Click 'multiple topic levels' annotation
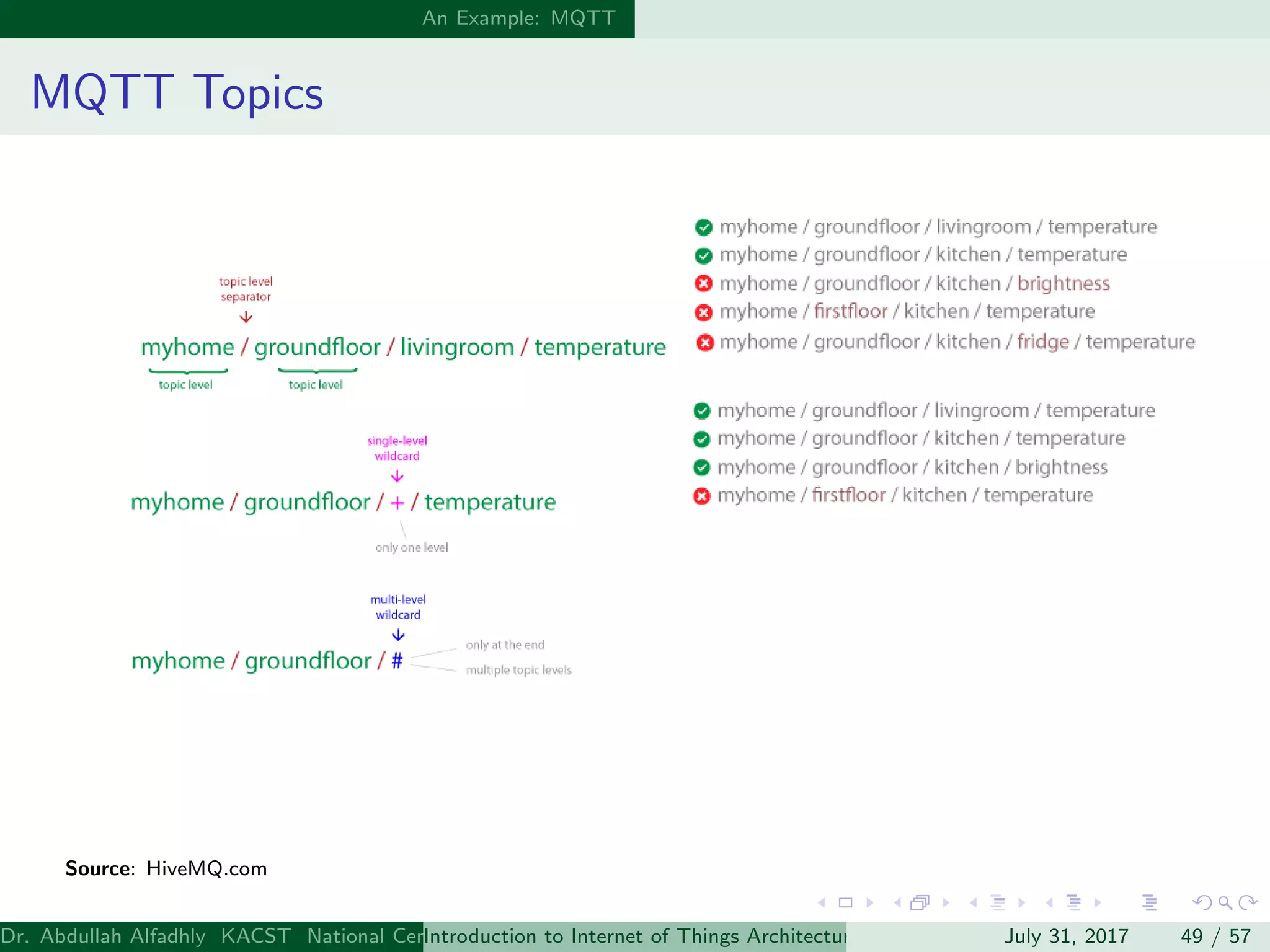This screenshot has height=952, width=1270. click(x=518, y=670)
